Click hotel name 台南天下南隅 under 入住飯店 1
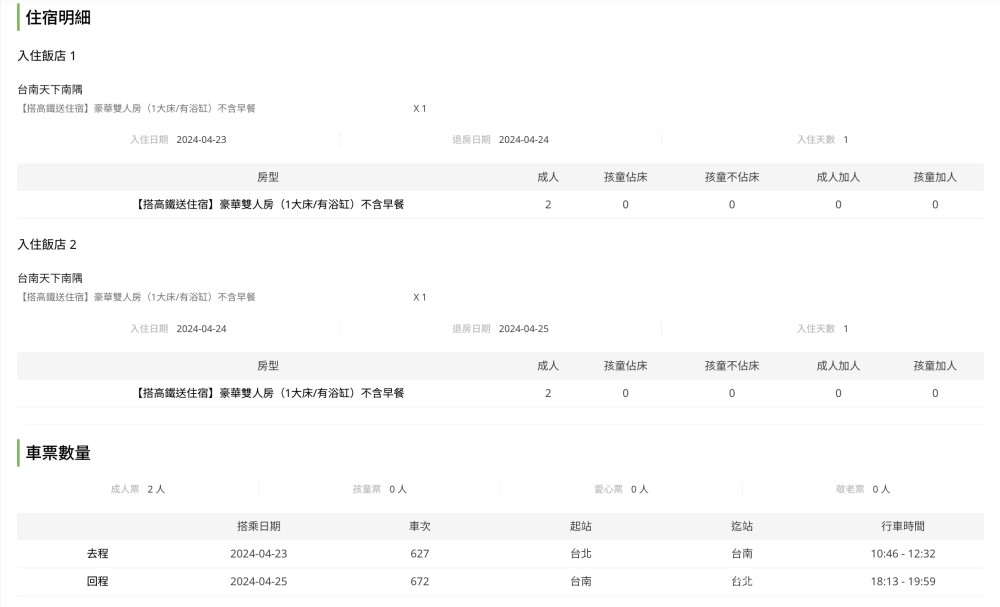The width and height of the screenshot is (1000, 607). (50, 89)
